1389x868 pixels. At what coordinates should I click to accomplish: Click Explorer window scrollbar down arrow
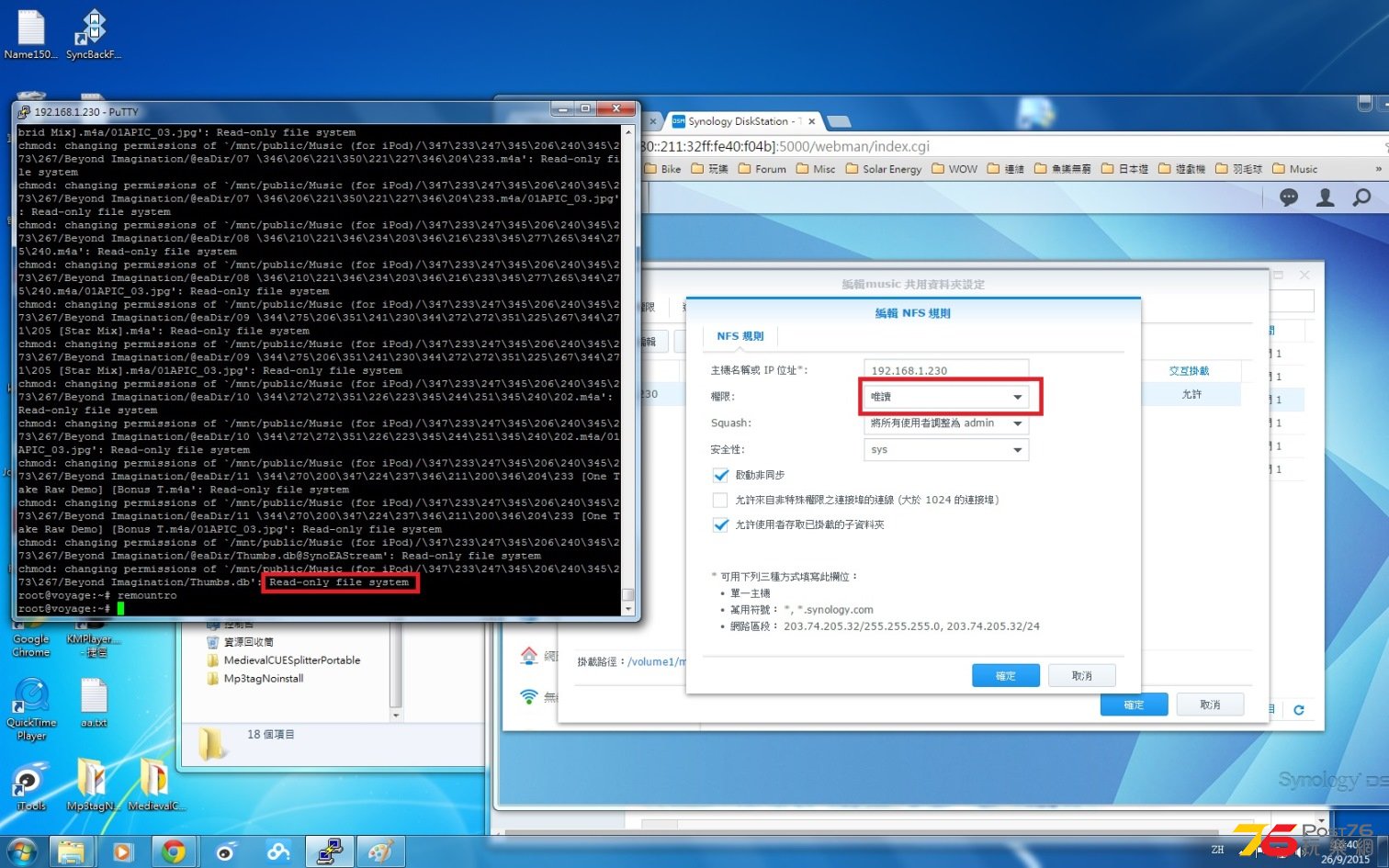397,716
